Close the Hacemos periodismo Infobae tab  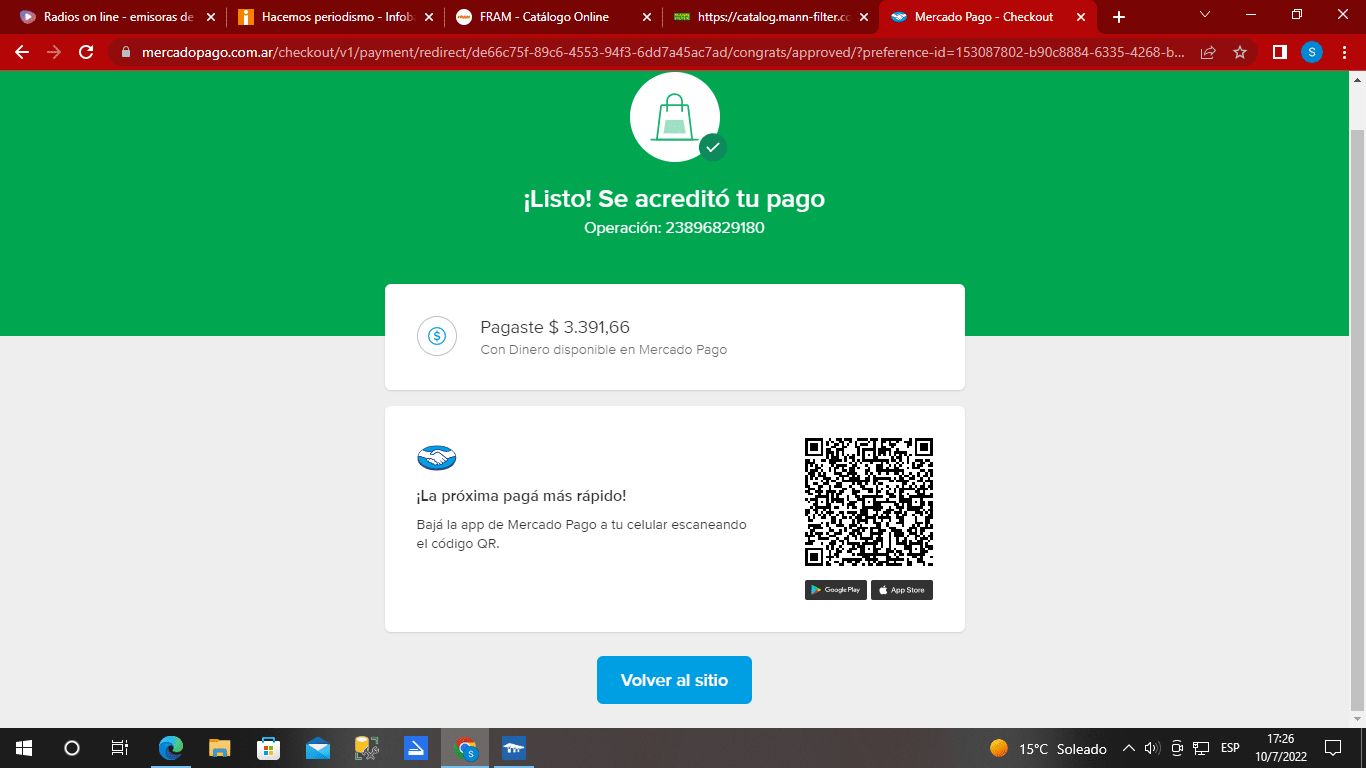pos(428,17)
